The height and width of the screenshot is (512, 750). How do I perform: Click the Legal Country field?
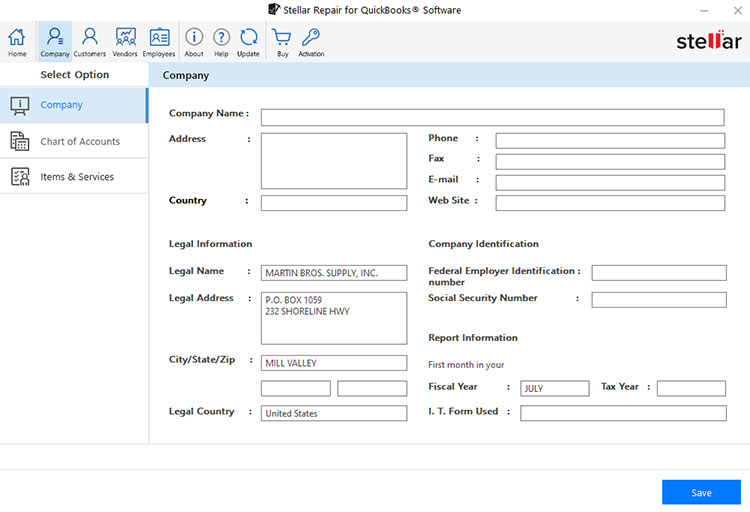(334, 413)
